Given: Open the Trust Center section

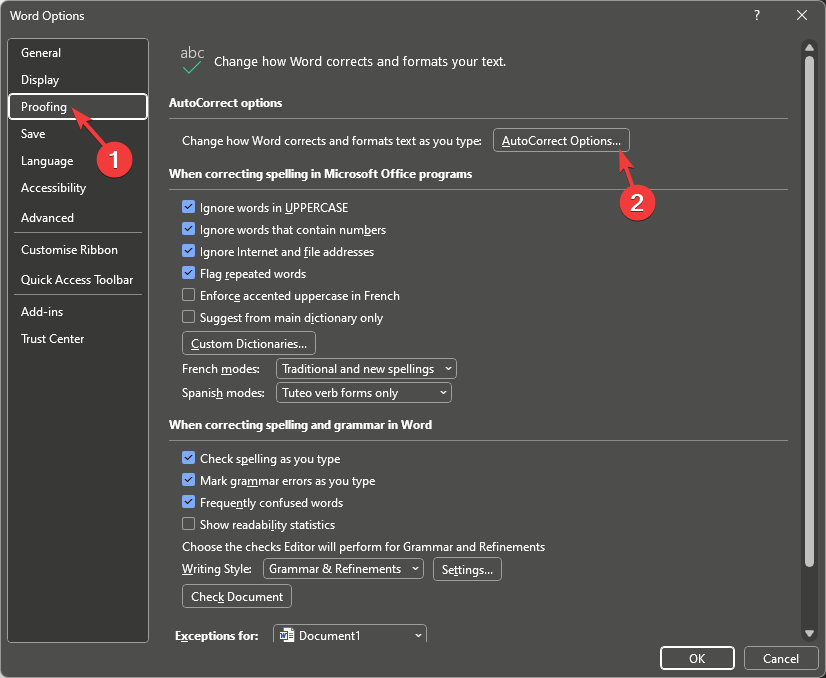Looking at the screenshot, I should point(53,339).
